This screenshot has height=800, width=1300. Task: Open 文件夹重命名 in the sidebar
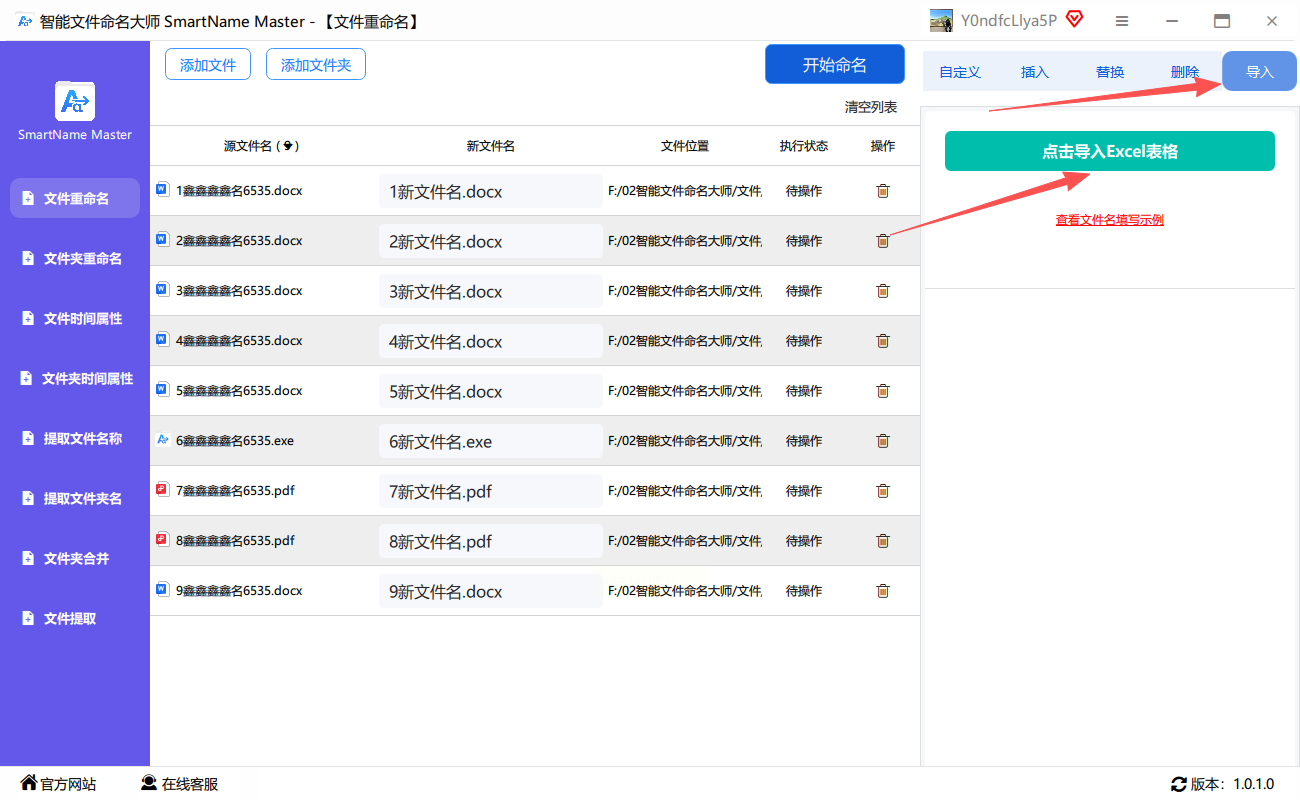pyautogui.click(x=82, y=259)
